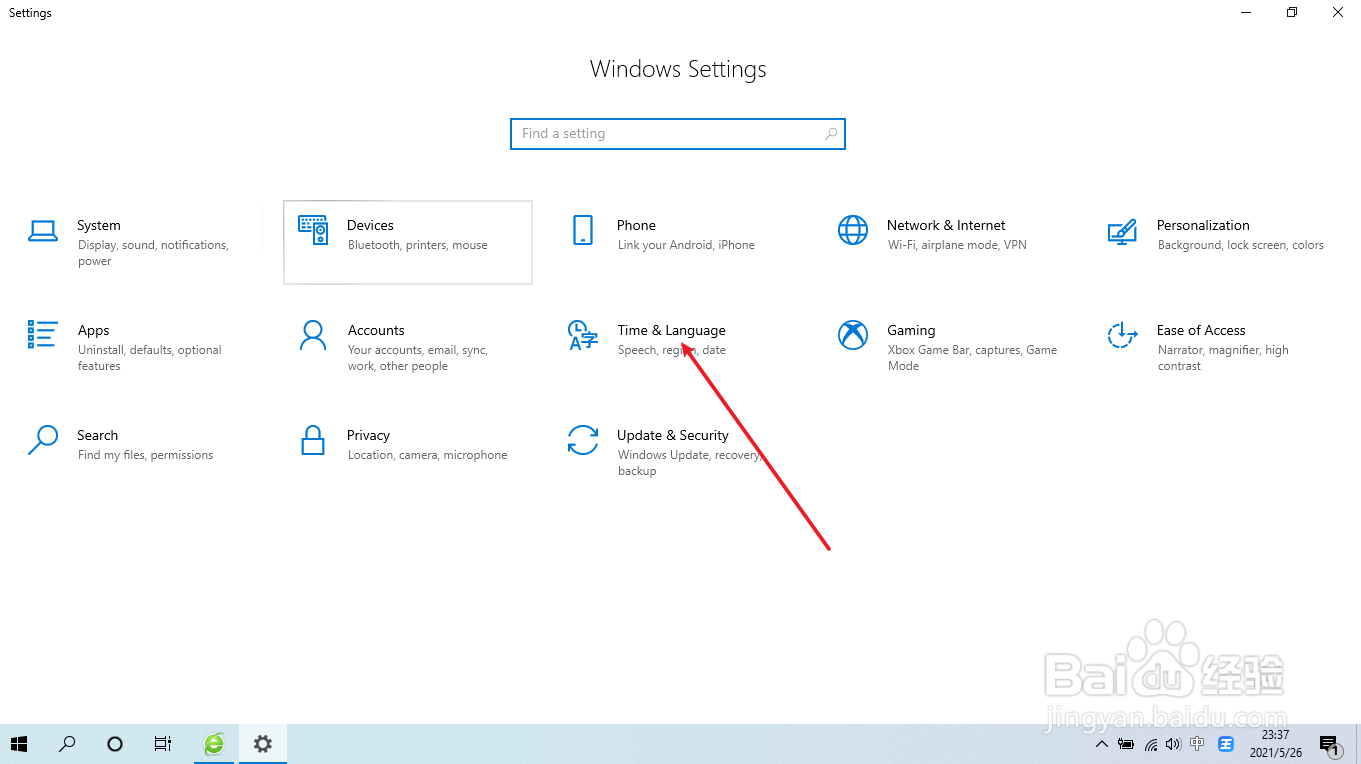
Task: Open the Ease of Access icon
Action: 1122,335
